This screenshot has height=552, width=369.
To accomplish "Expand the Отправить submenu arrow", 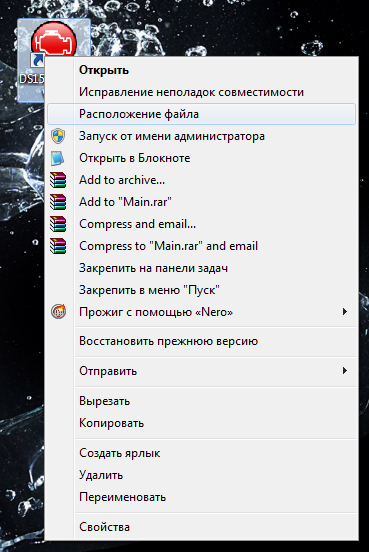I will (x=345, y=371).
